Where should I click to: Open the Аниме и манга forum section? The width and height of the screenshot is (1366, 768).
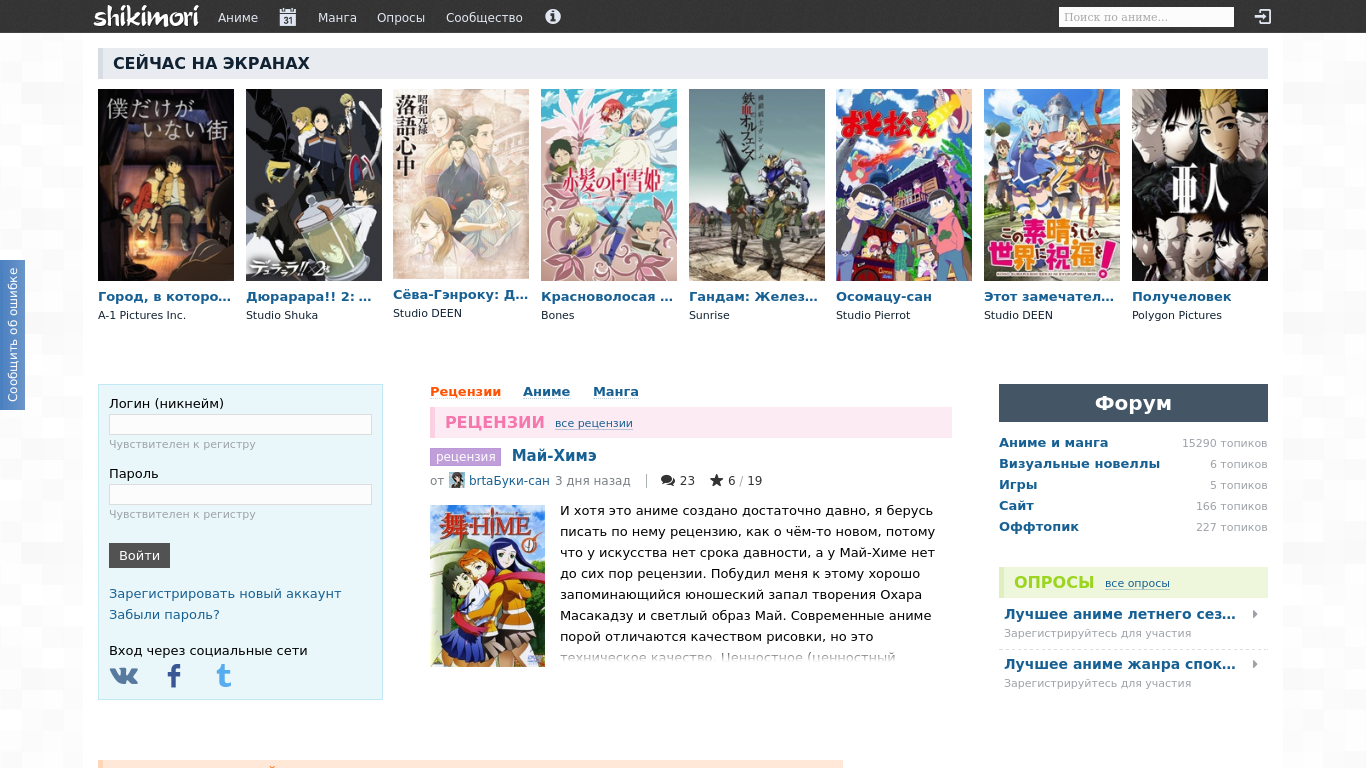pyautogui.click(x=1053, y=443)
